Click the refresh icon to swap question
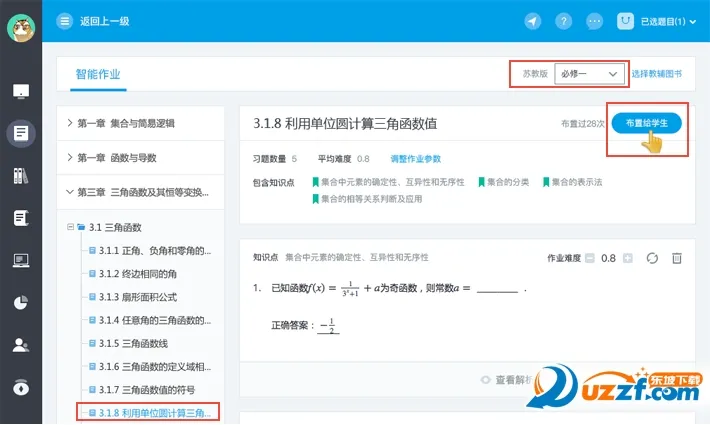Screen dimensions: 710x425 tap(652, 258)
